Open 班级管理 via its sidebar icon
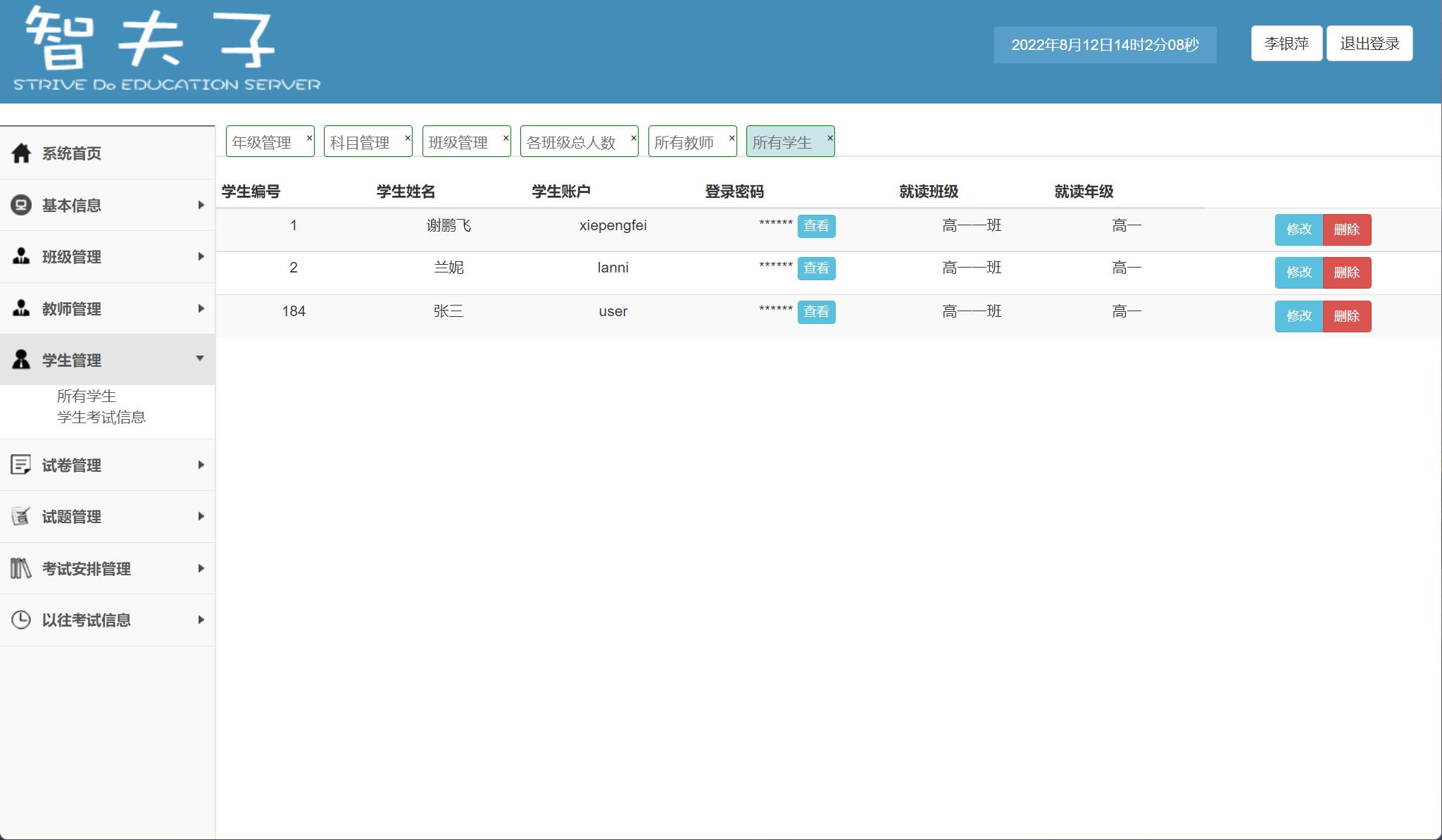The image size is (1442, 840). pos(20,256)
